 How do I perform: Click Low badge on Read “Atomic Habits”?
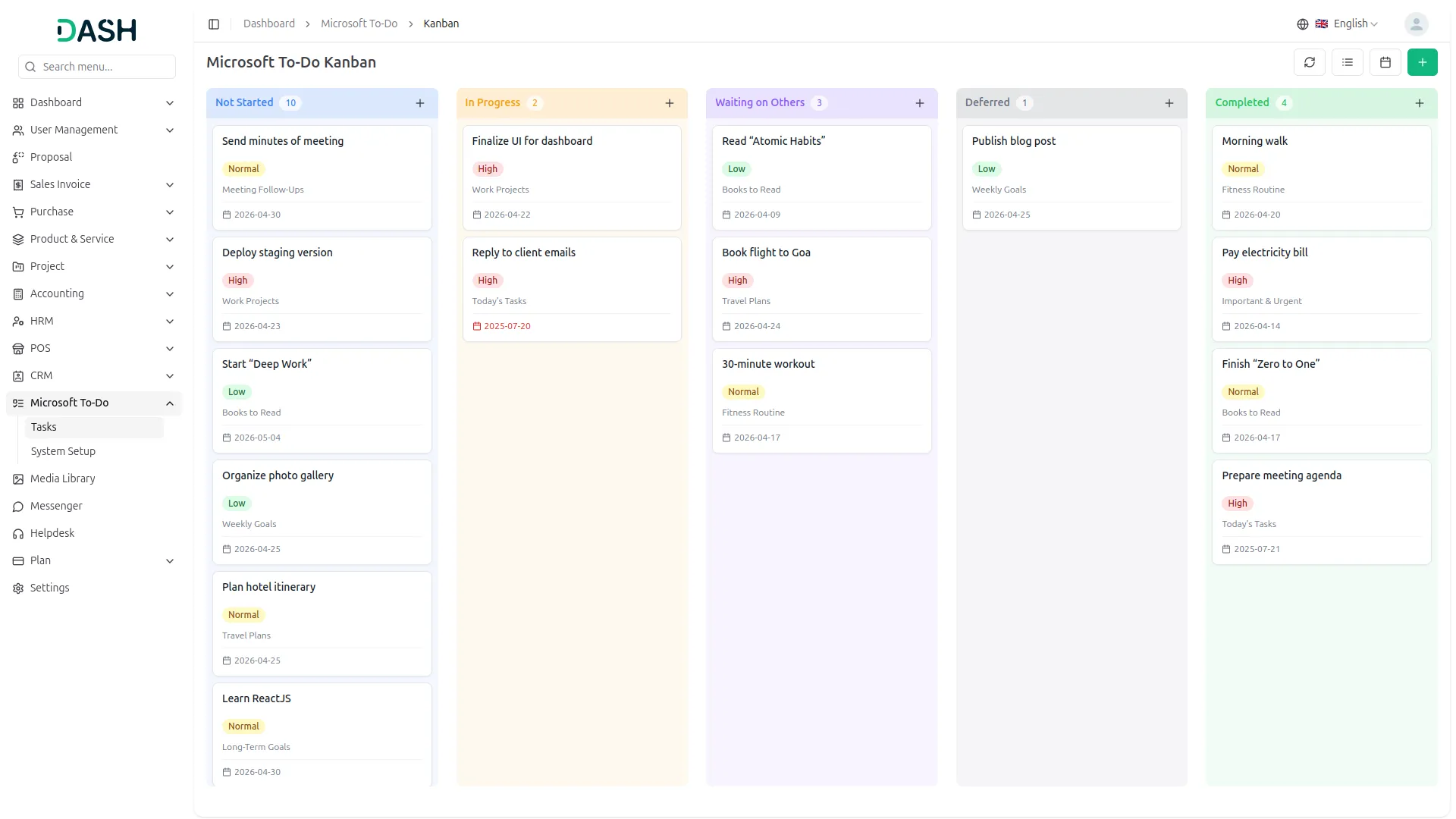tap(736, 169)
